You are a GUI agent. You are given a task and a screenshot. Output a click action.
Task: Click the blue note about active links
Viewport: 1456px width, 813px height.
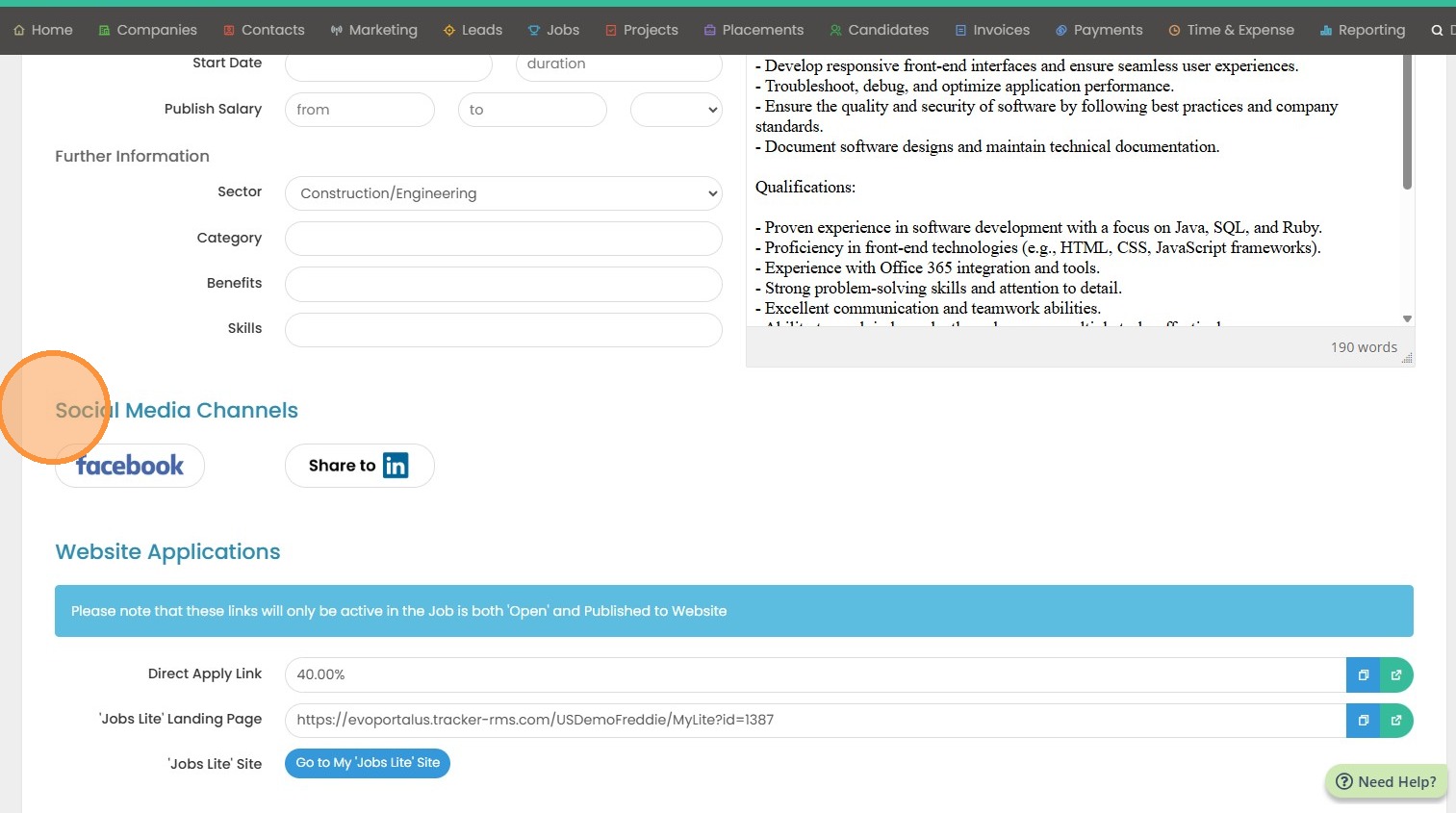734,611
